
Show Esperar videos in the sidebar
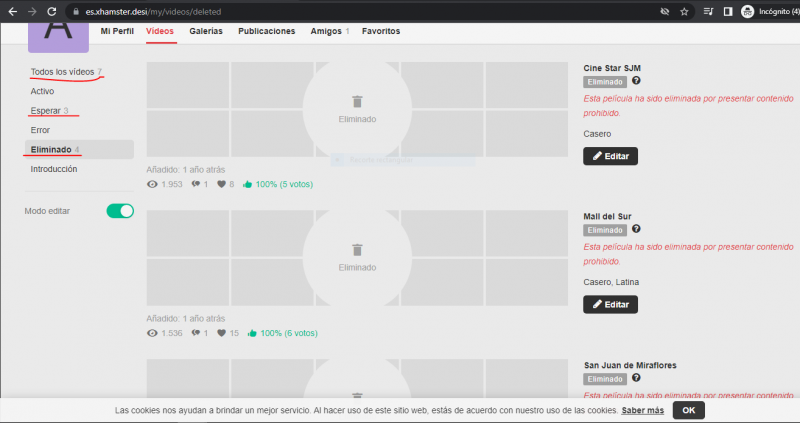pos(45,110)
